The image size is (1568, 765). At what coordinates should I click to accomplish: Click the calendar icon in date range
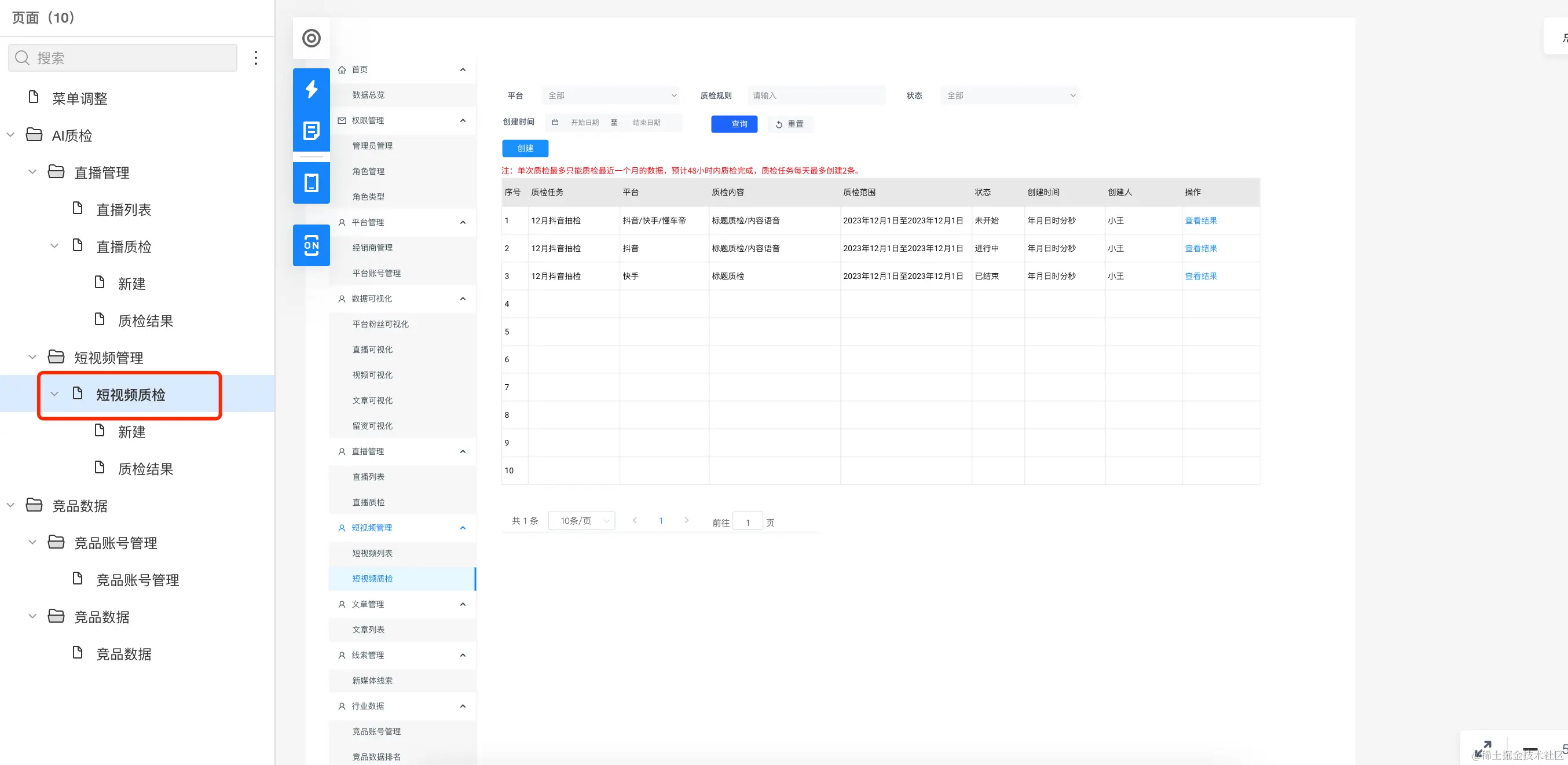pos(555,122)
